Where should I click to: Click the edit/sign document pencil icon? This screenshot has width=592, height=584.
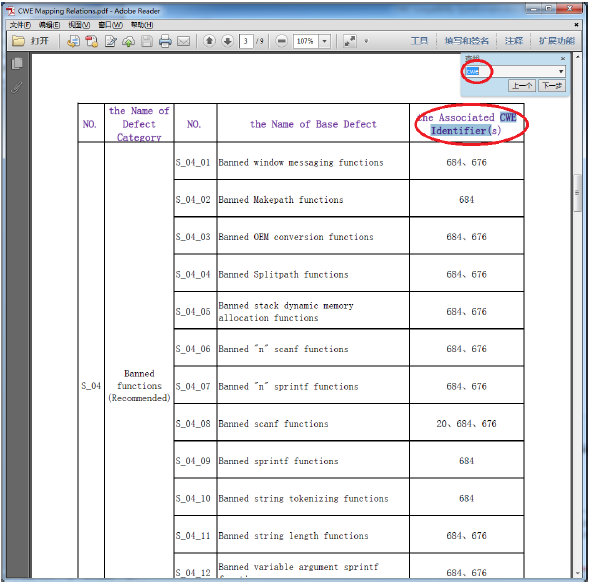click(110, 41)
